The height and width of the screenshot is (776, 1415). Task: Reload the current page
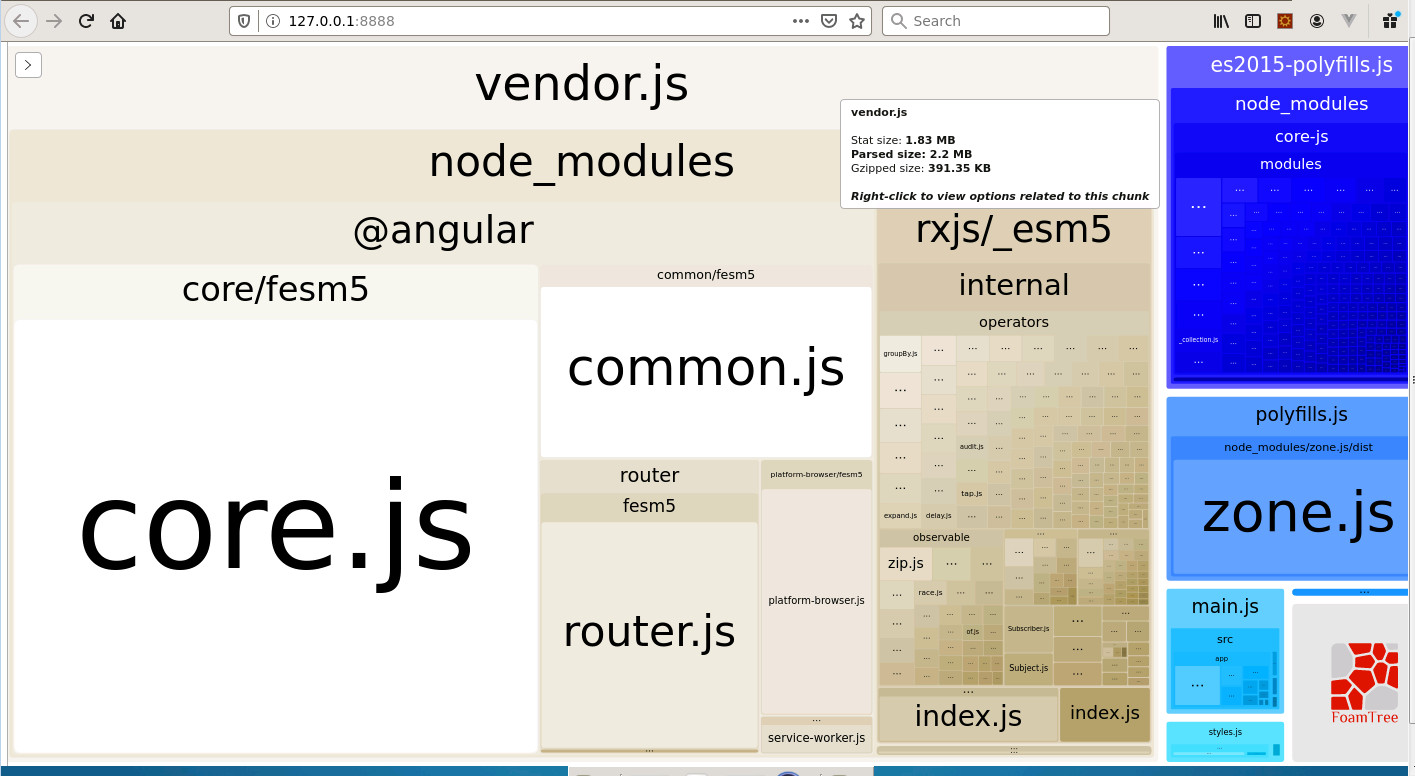[x=86, y=21]
